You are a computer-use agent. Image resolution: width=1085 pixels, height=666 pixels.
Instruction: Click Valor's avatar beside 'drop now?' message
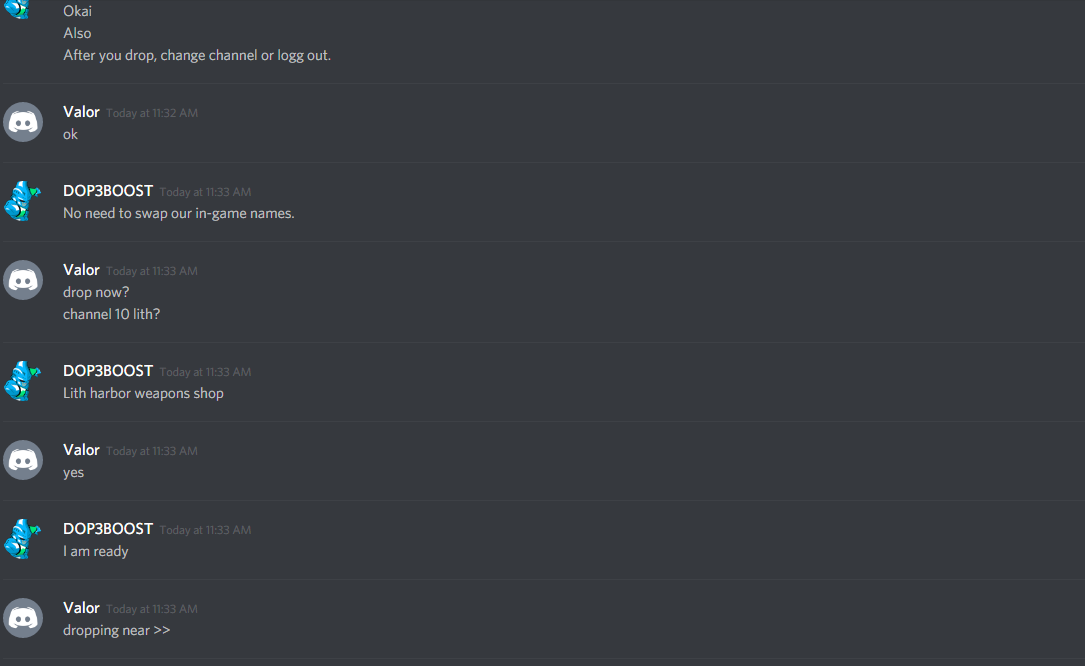[23, 280]
